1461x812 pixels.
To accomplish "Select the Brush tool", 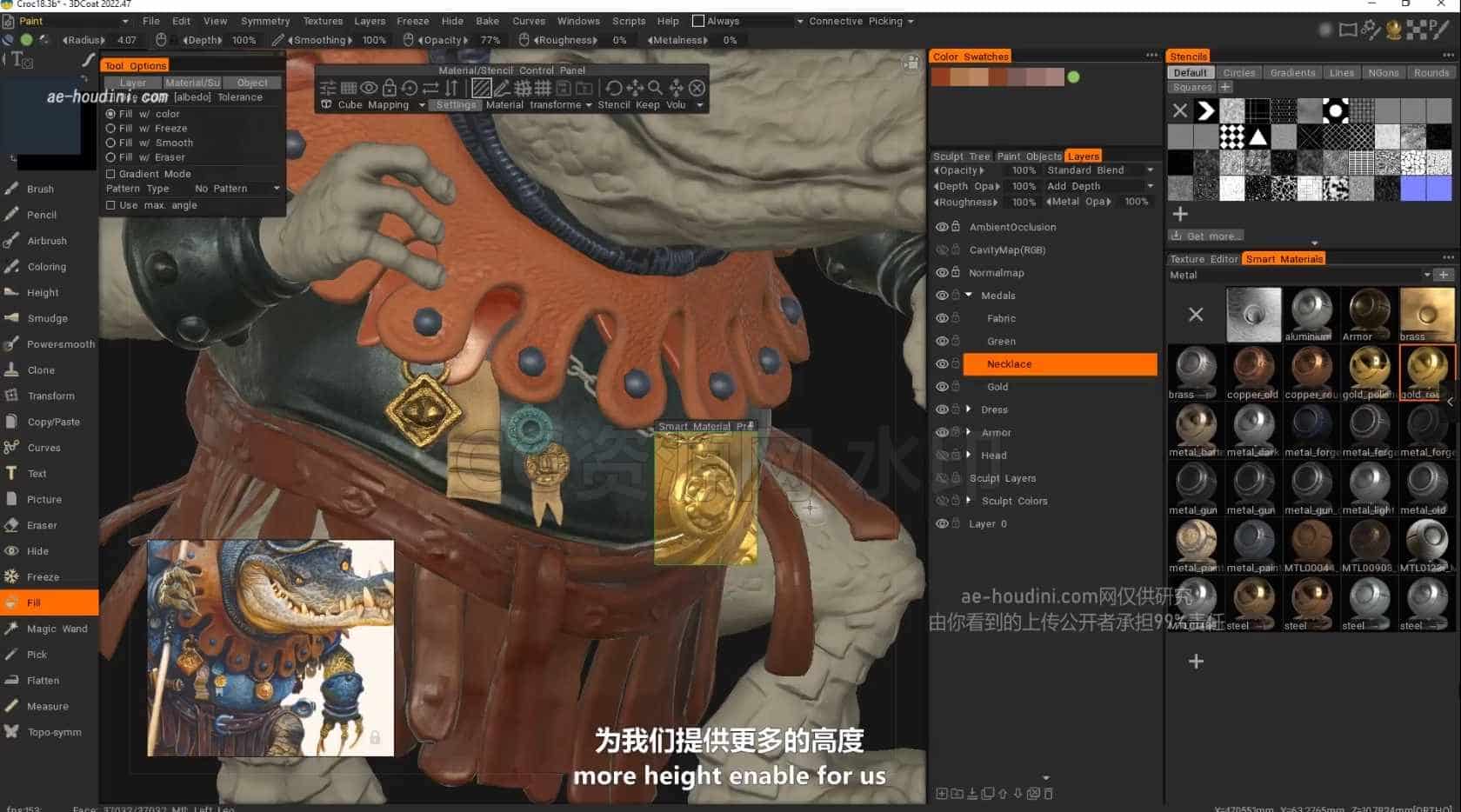I will click(x=40, y=189).
